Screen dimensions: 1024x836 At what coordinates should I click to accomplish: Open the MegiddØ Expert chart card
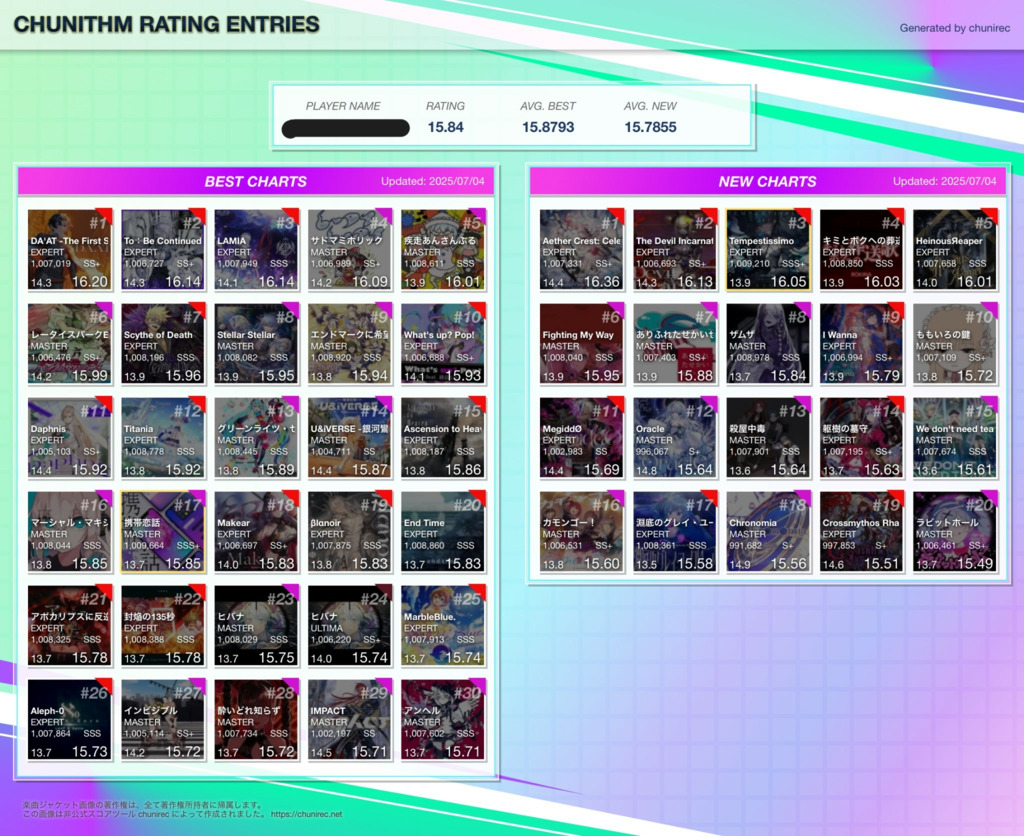582,438
